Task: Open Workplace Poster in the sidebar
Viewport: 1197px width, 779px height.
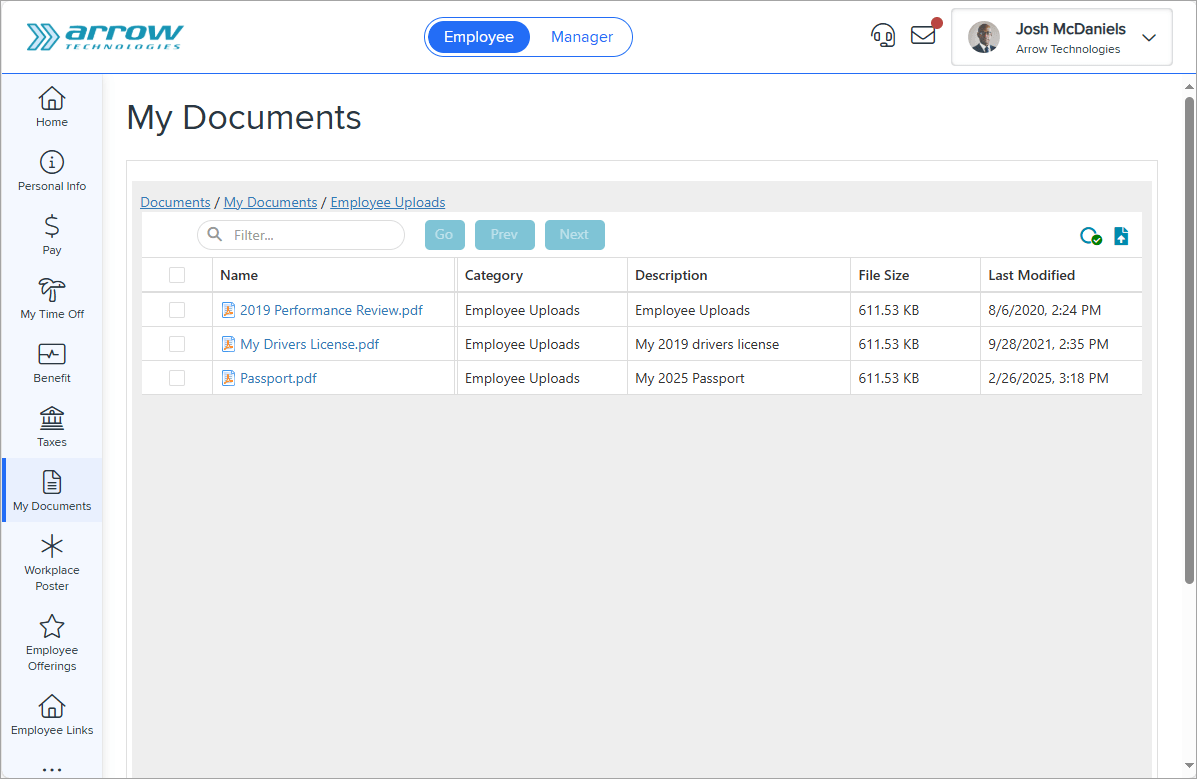Action: (x=52, y=562)
